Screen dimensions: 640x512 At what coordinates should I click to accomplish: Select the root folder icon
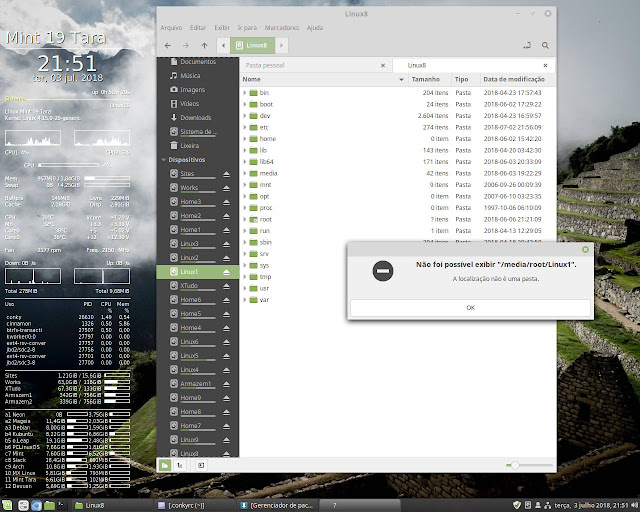point(253,219)
